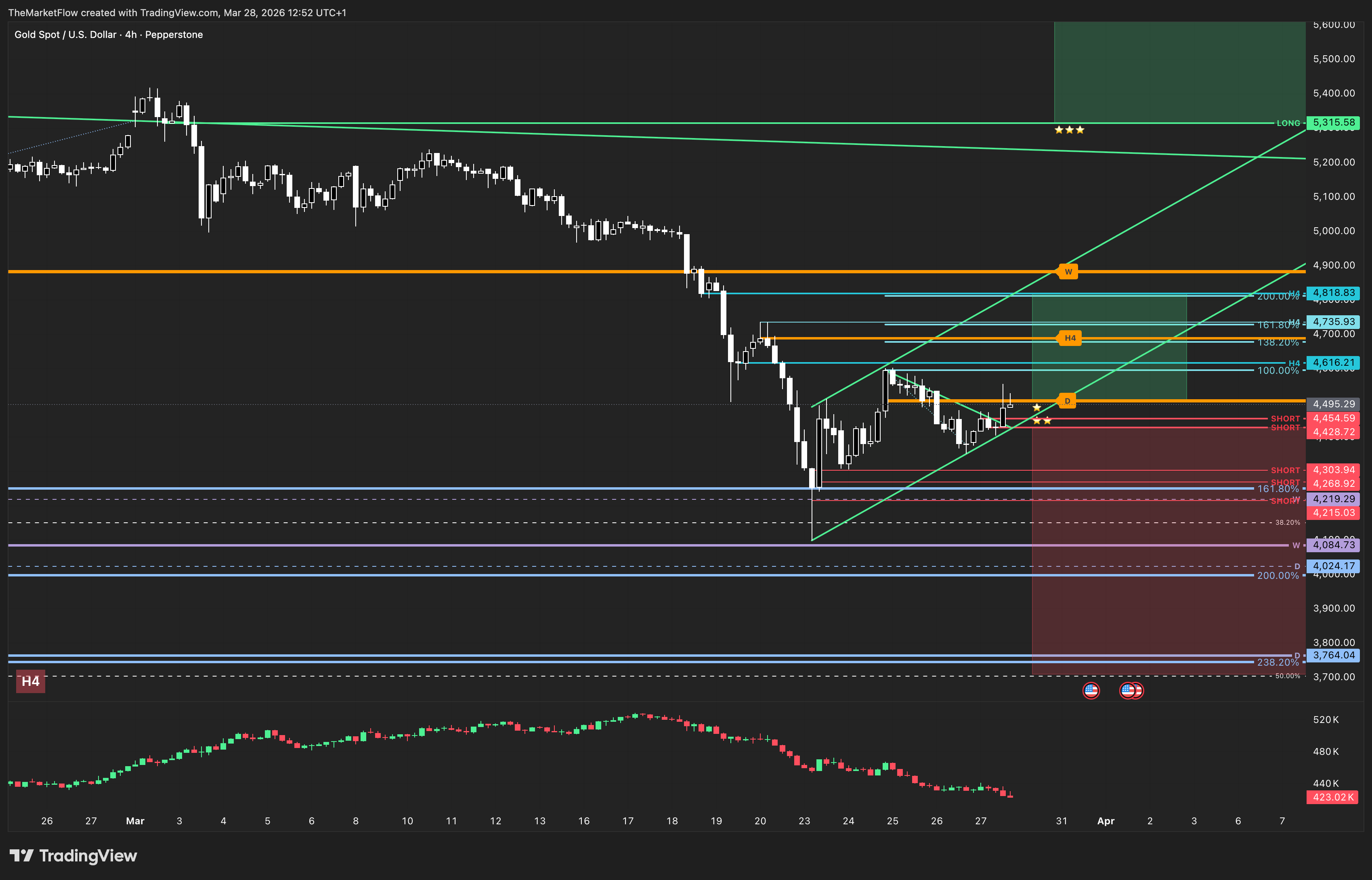This screenshot has height=880, width=1372.
Task: Select the 4,818.83 H4 price tag
Action: coord(1333,293)
